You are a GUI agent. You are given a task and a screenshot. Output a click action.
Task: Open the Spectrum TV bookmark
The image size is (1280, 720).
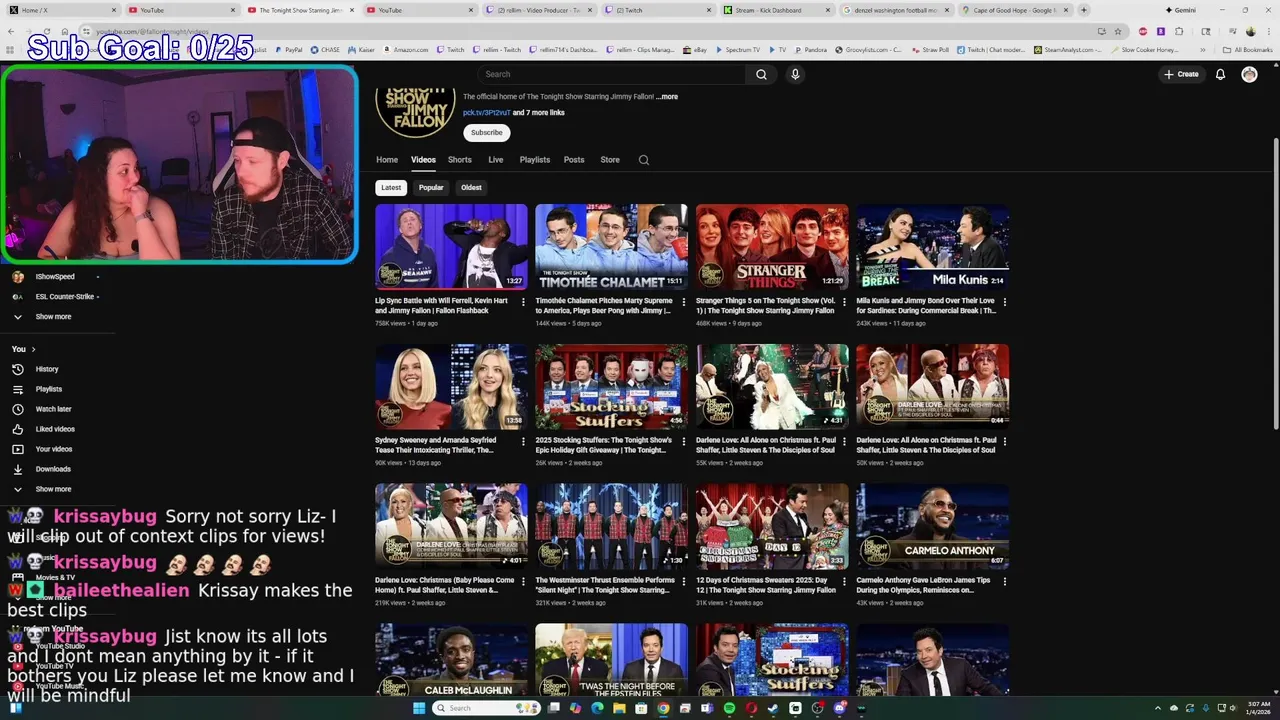(738, 49)
